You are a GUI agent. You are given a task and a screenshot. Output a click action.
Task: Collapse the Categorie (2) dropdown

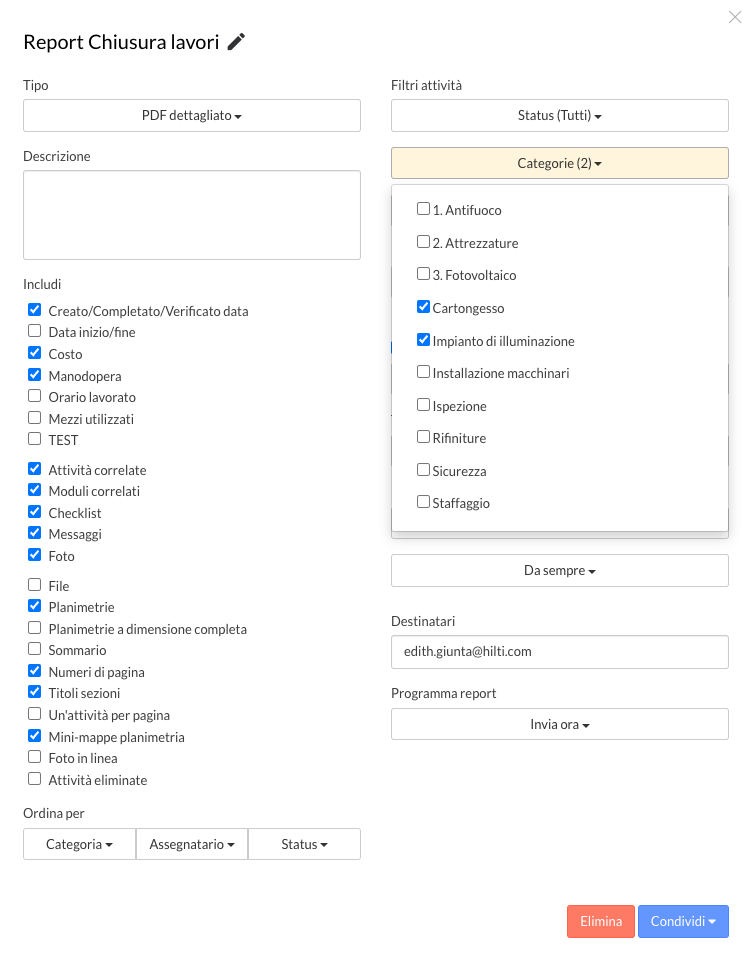tap(559, 163)
